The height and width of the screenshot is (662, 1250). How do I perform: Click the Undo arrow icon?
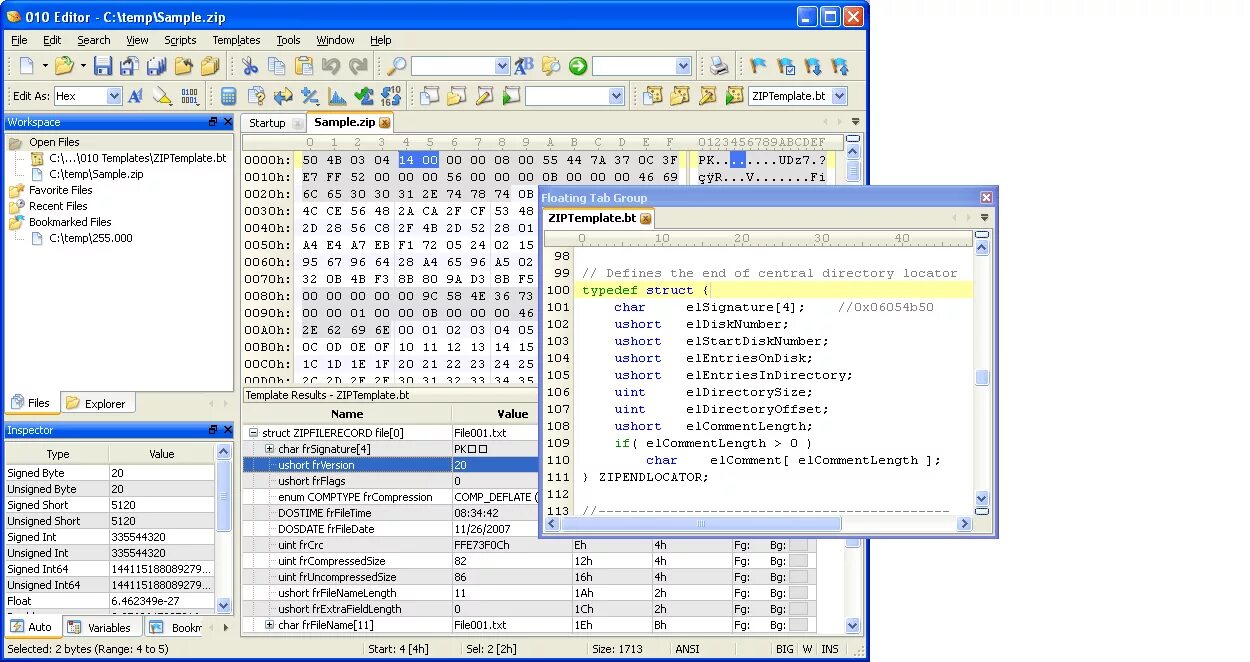coord(331,67)
